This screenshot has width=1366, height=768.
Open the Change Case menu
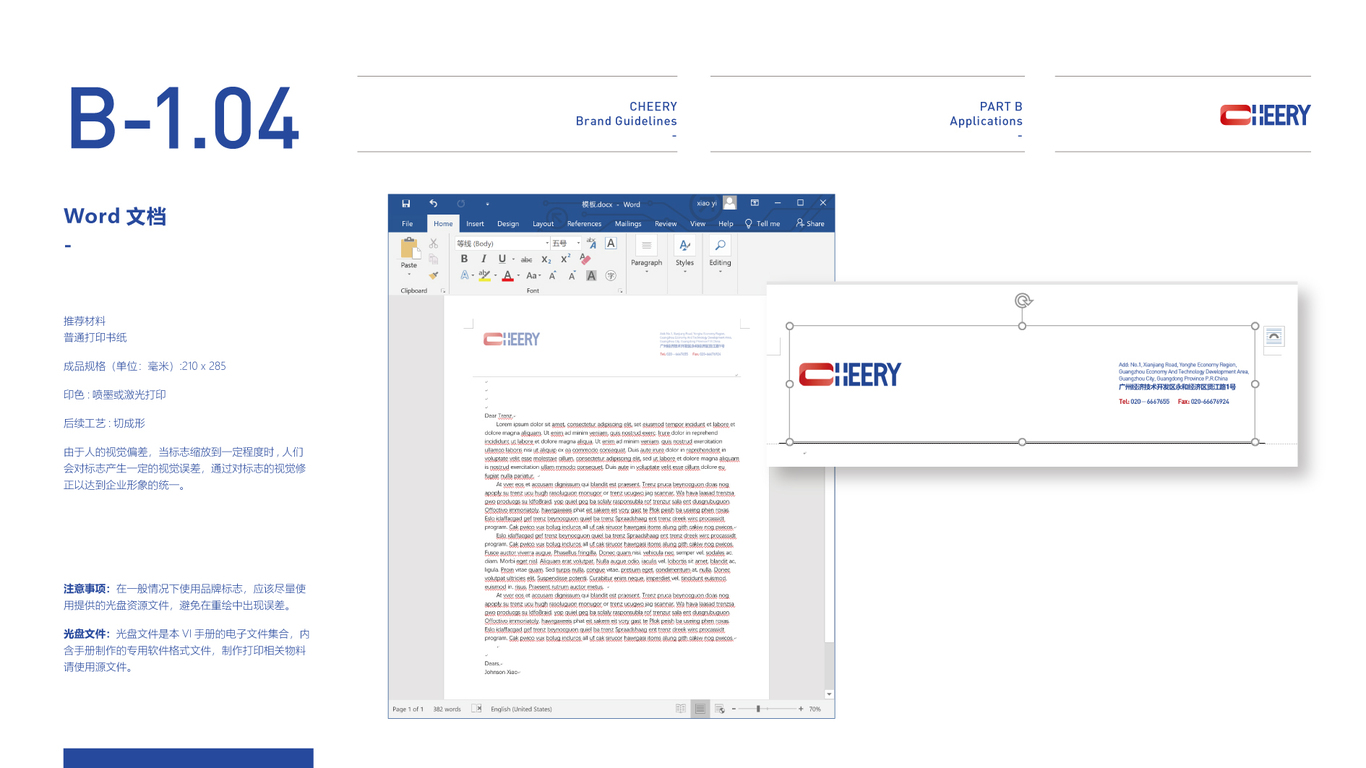pyautogui.click(x=533, y=275)
